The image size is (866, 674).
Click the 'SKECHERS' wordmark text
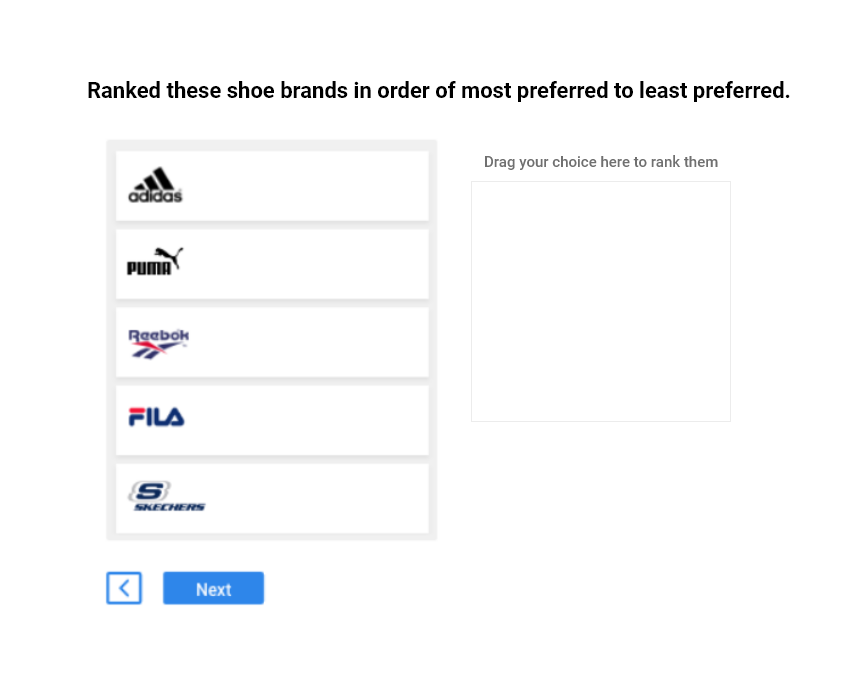coord(169,507)
